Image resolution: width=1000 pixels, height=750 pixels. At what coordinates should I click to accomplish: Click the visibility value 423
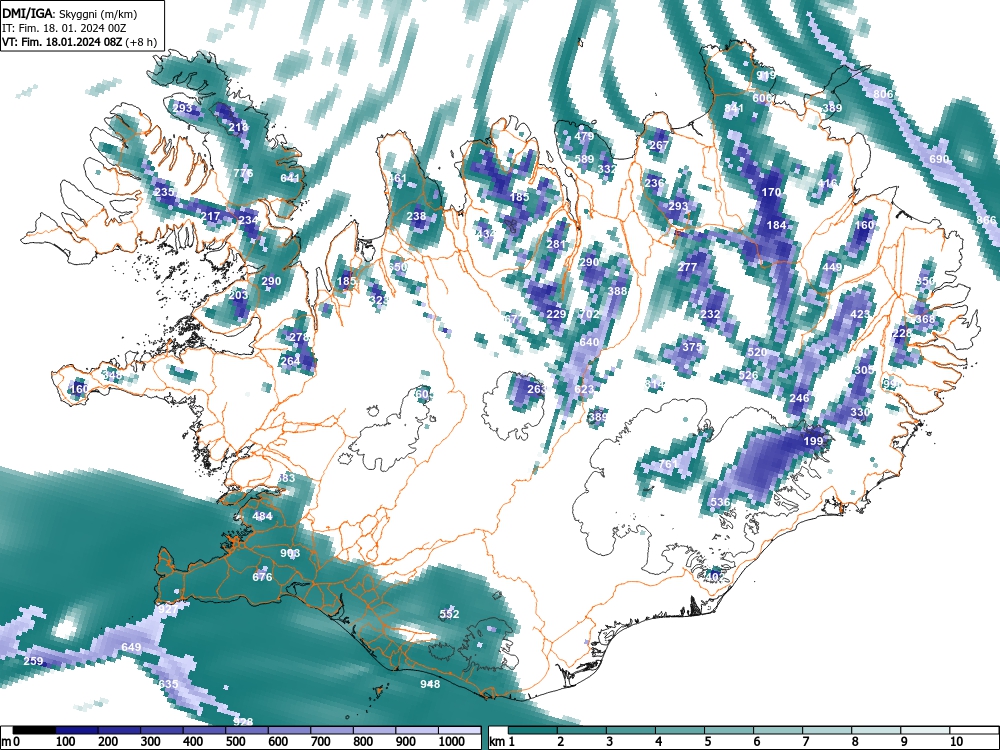860,314
